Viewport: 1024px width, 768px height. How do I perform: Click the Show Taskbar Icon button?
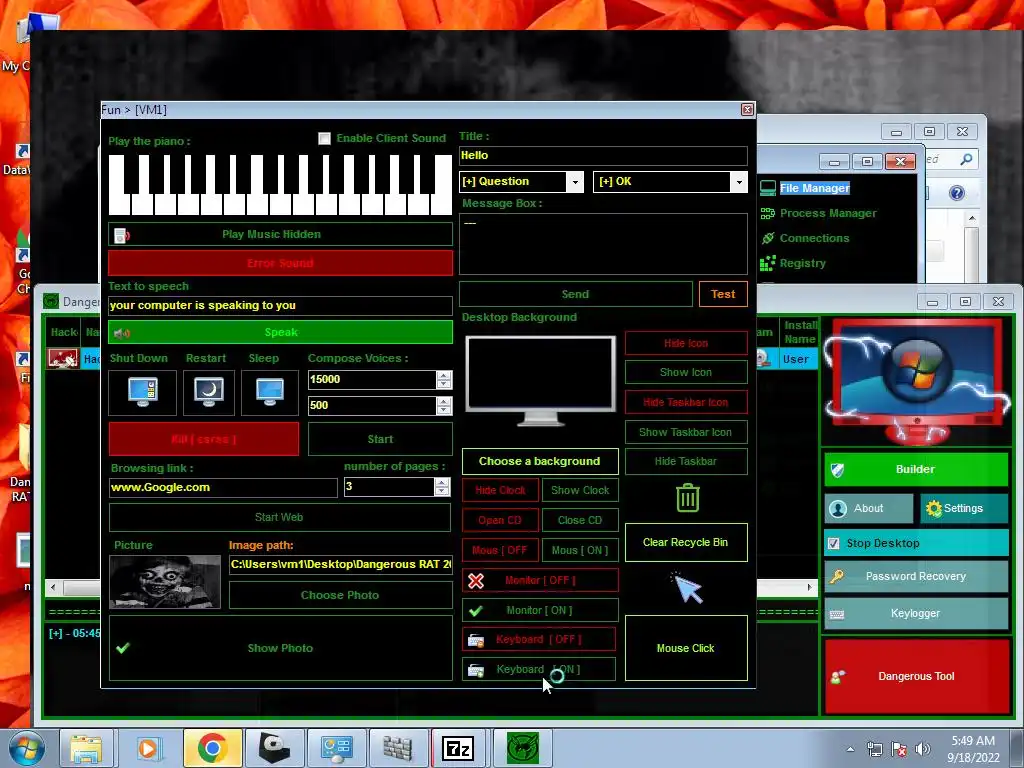click(x=686, y=432)
